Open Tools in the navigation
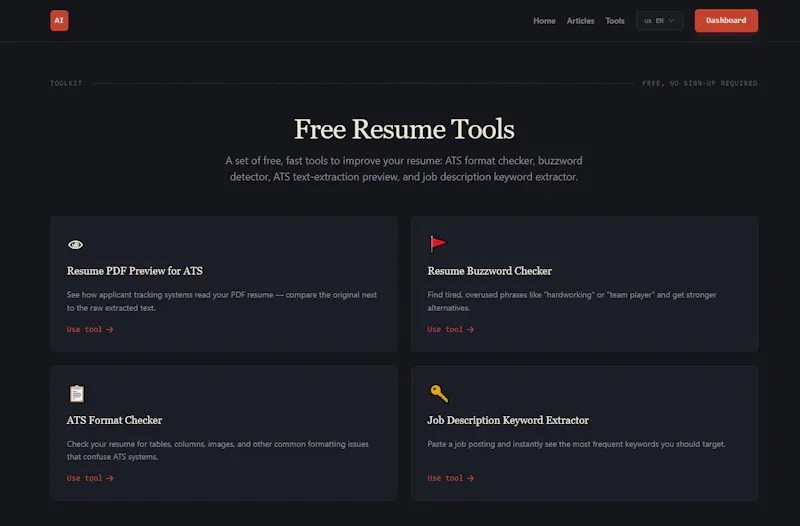 (615, 21)
